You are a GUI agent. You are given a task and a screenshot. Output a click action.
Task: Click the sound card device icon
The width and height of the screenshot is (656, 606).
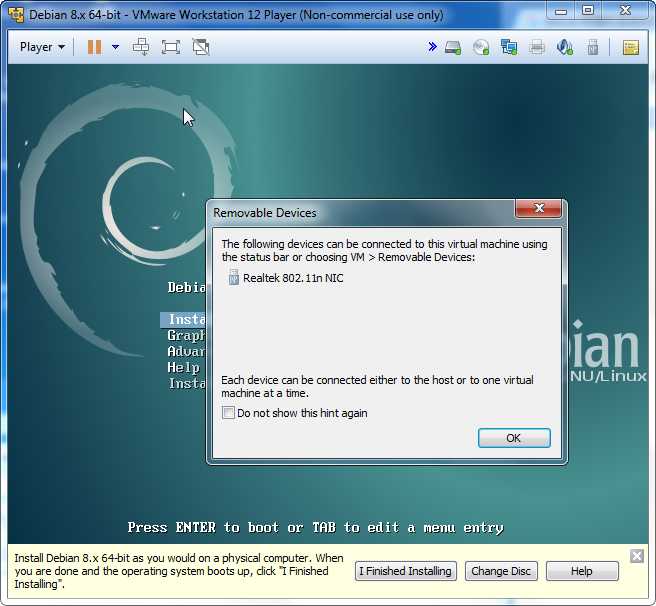(x=564, y=47)
